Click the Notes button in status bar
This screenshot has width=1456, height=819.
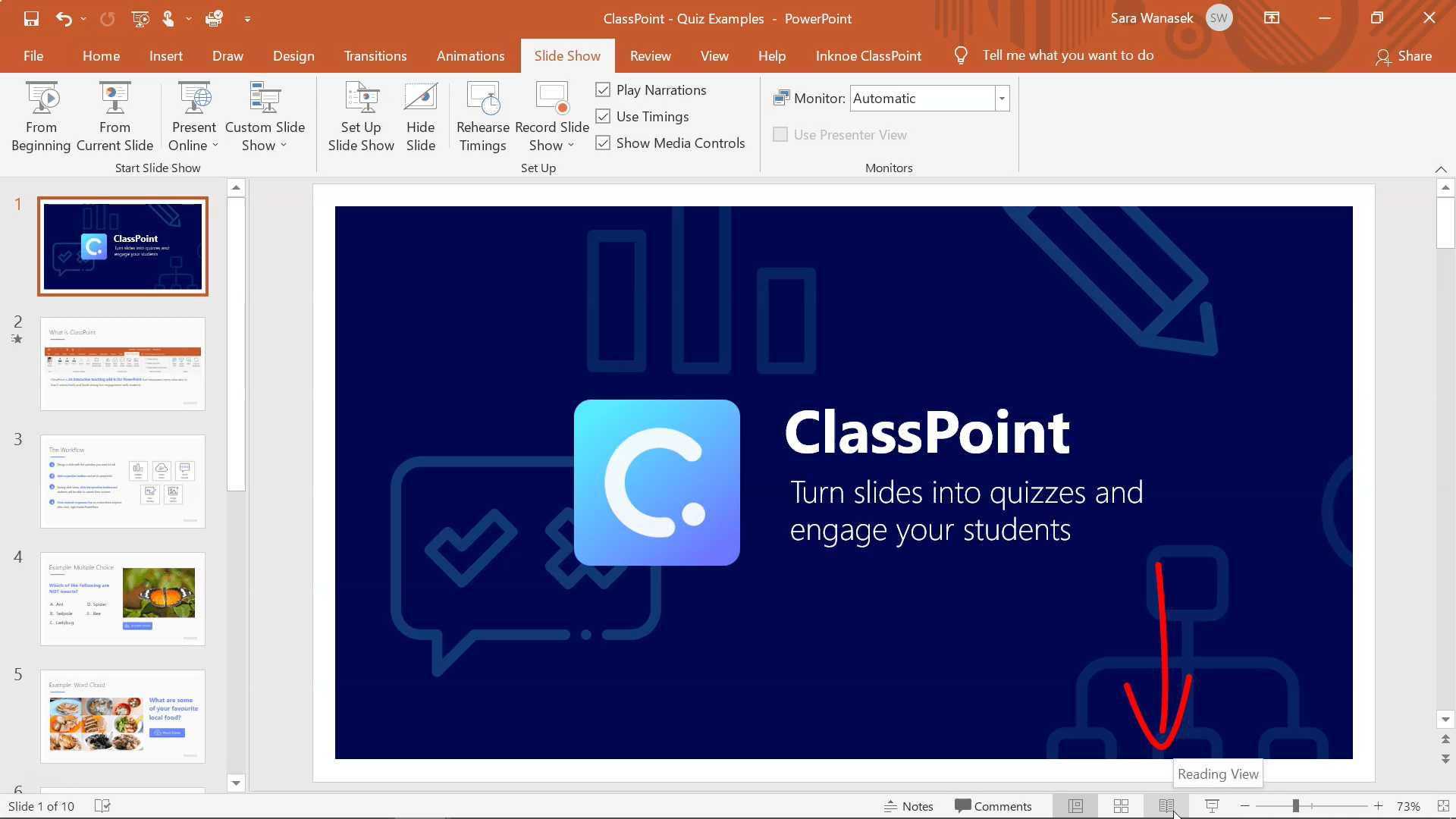[x=907, y=806]
